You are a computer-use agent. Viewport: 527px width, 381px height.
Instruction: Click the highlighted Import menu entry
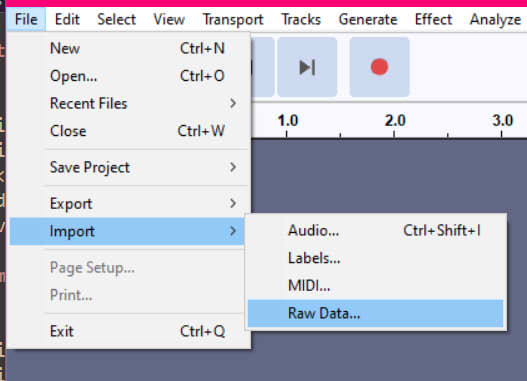127,231
